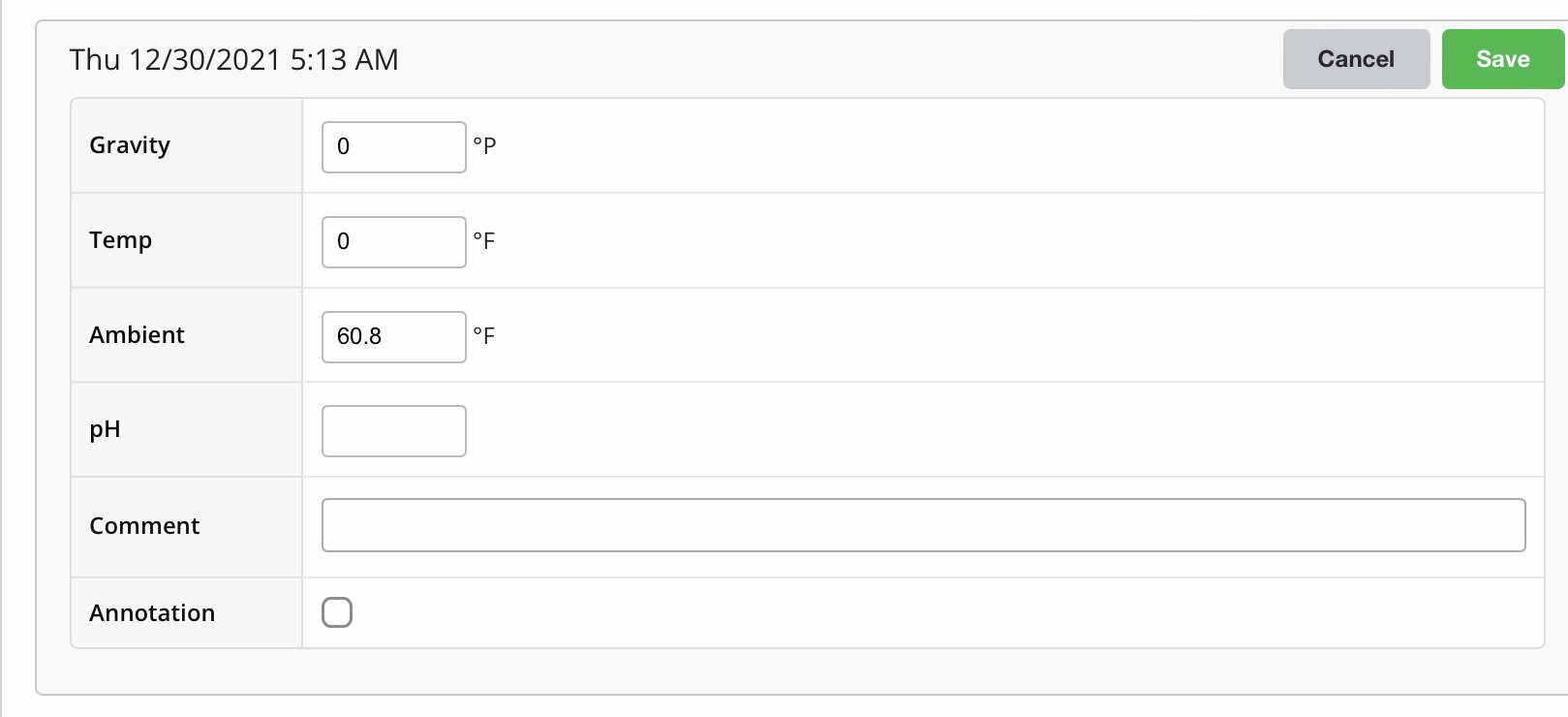Save the reading entry
The width and height of the screenshot is (1568, 717).
pyautogui.click(x=1502, y=59)
